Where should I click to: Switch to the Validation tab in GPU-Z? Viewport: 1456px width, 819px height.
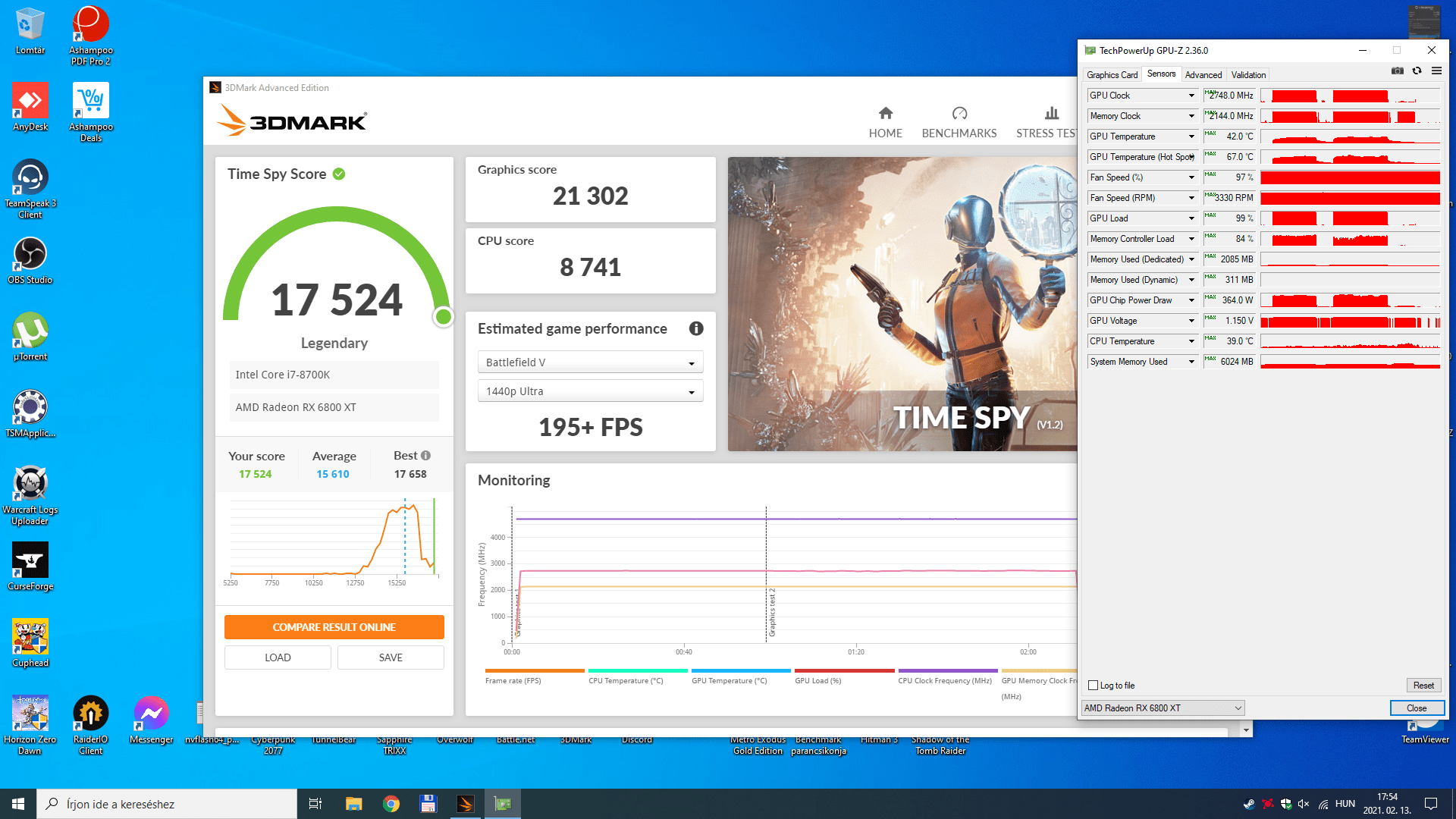(1248, 75)
